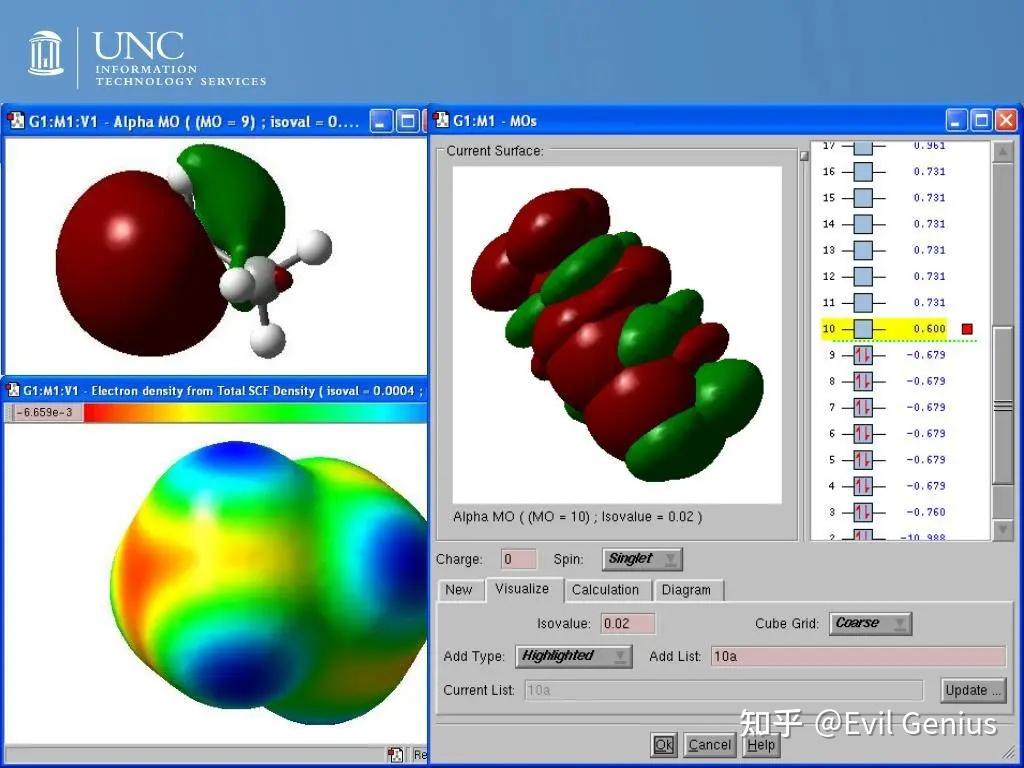Screen dimensions: 1024x768
Task: Switch to the Diagram tab
Action: point(686,590)
